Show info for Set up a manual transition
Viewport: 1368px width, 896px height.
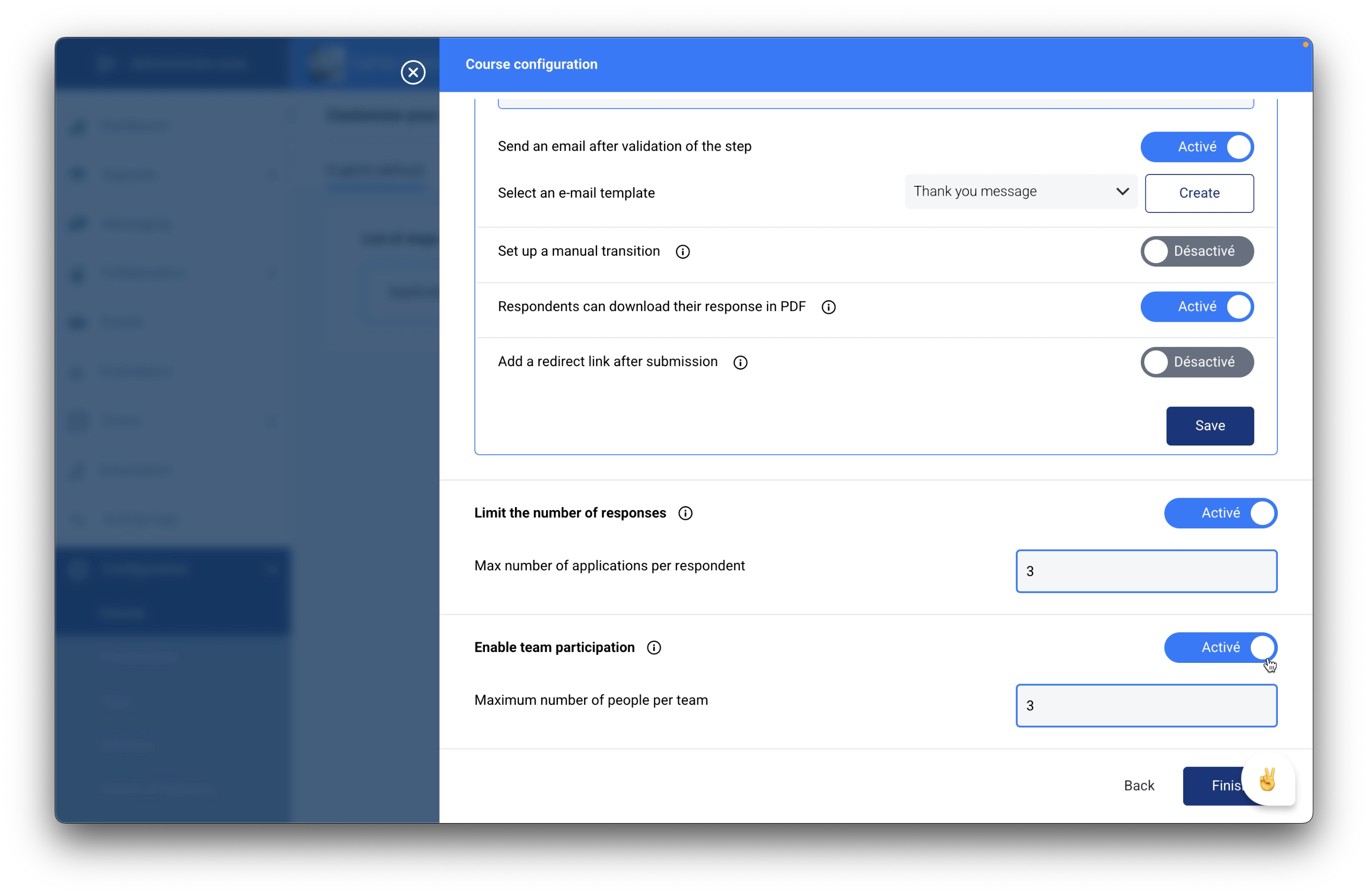click(683, 252)
